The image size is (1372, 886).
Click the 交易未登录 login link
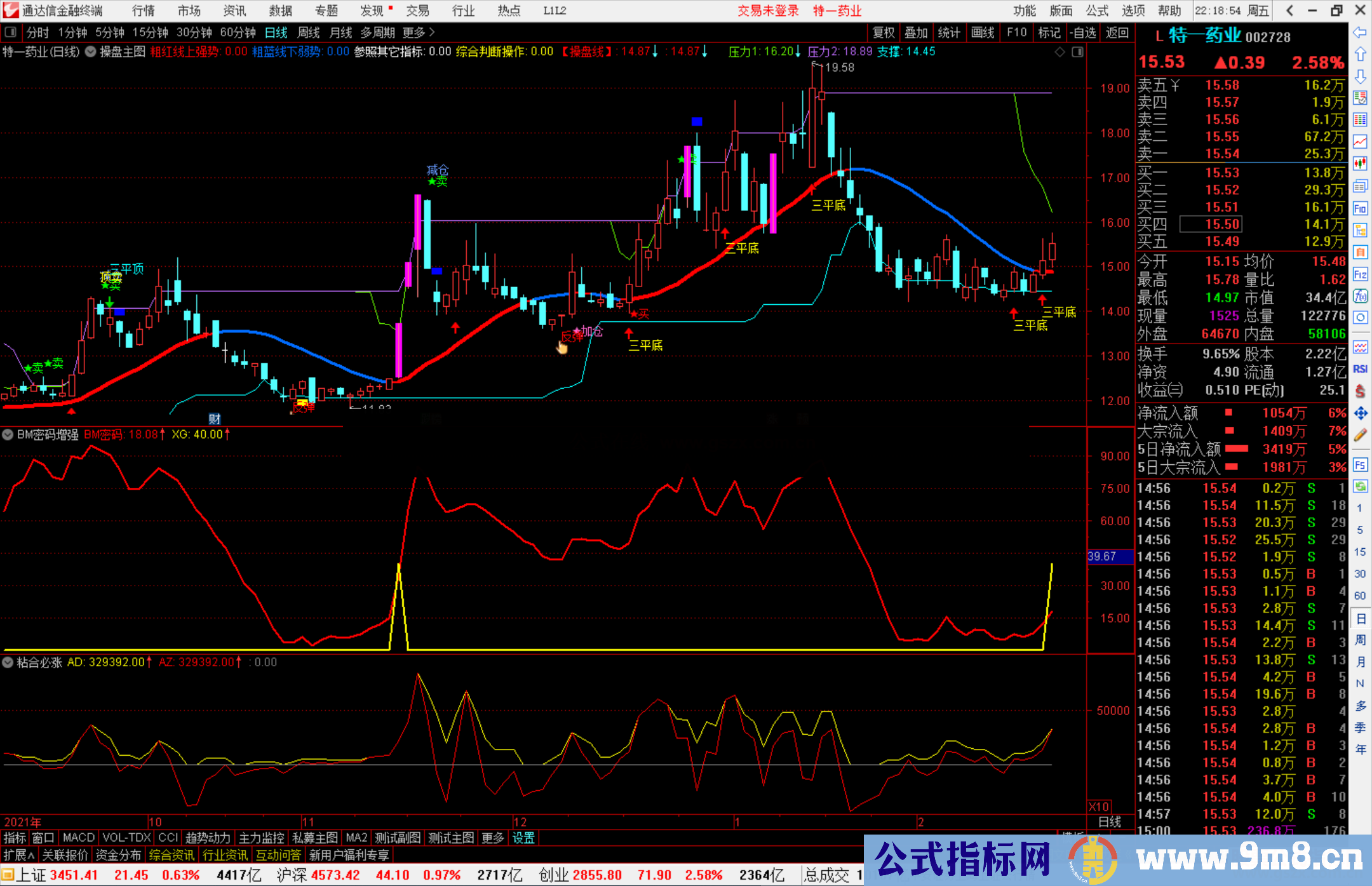point(768,11)
